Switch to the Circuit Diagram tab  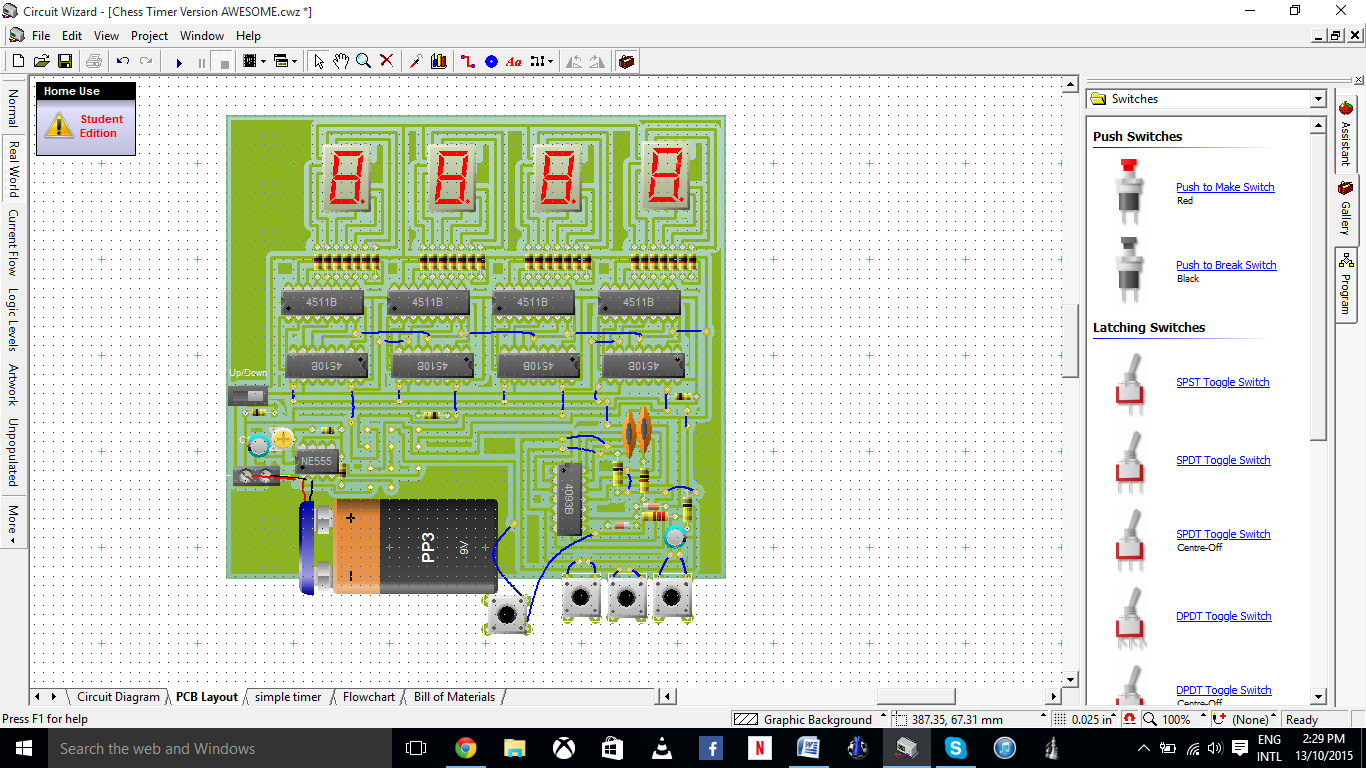118,697
